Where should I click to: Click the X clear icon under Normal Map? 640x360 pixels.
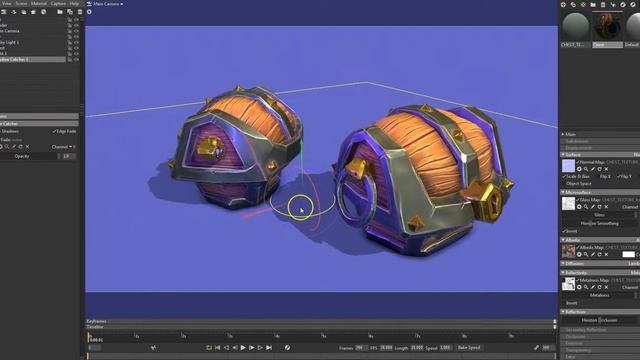coord(607,169)
